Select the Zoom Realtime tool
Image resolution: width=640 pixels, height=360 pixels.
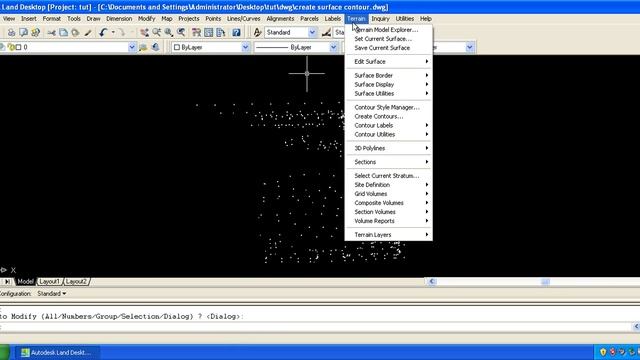click(156, 33)
